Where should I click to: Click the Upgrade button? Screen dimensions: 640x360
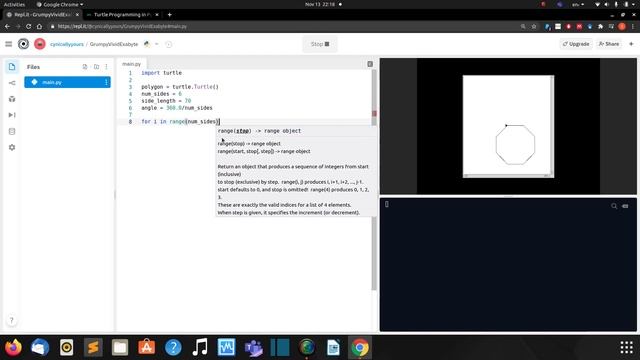[x=576, y=44]
